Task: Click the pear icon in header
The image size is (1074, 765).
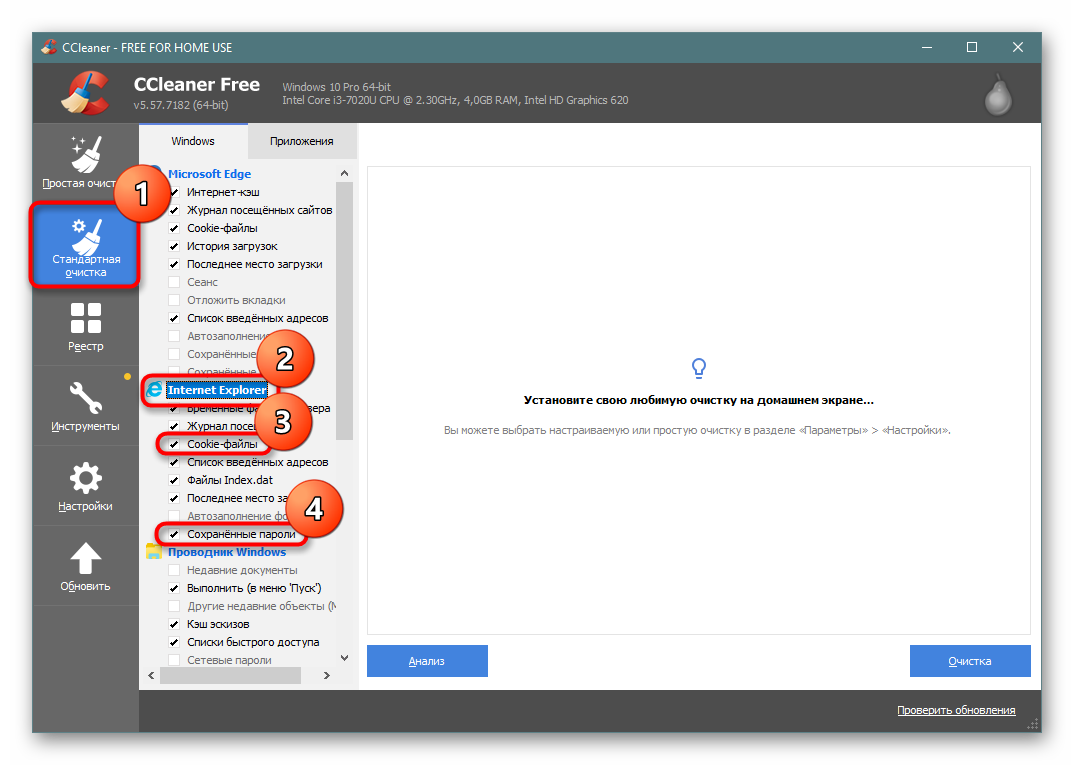Action: coord(998,94)
